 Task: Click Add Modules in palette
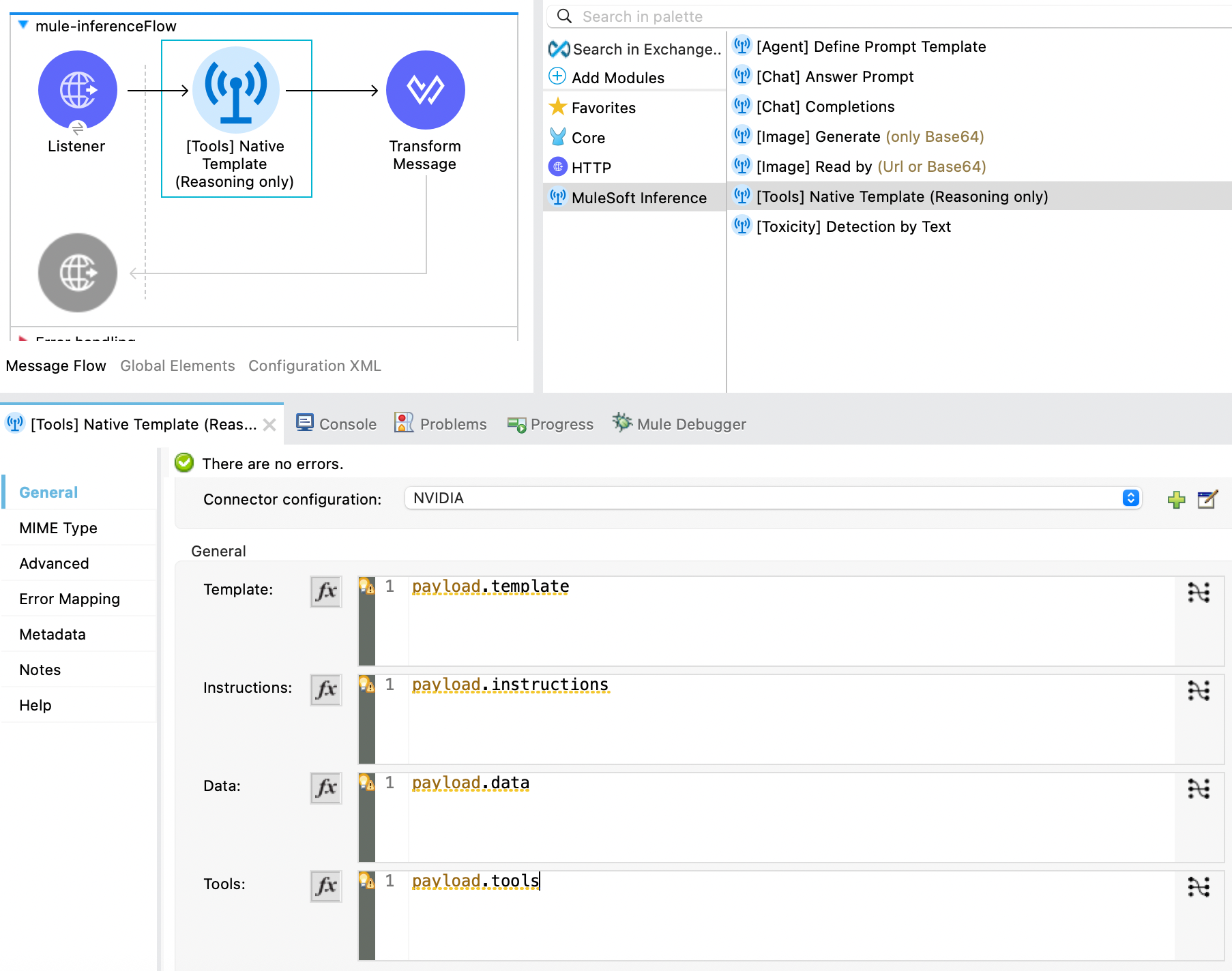[606, 78]
